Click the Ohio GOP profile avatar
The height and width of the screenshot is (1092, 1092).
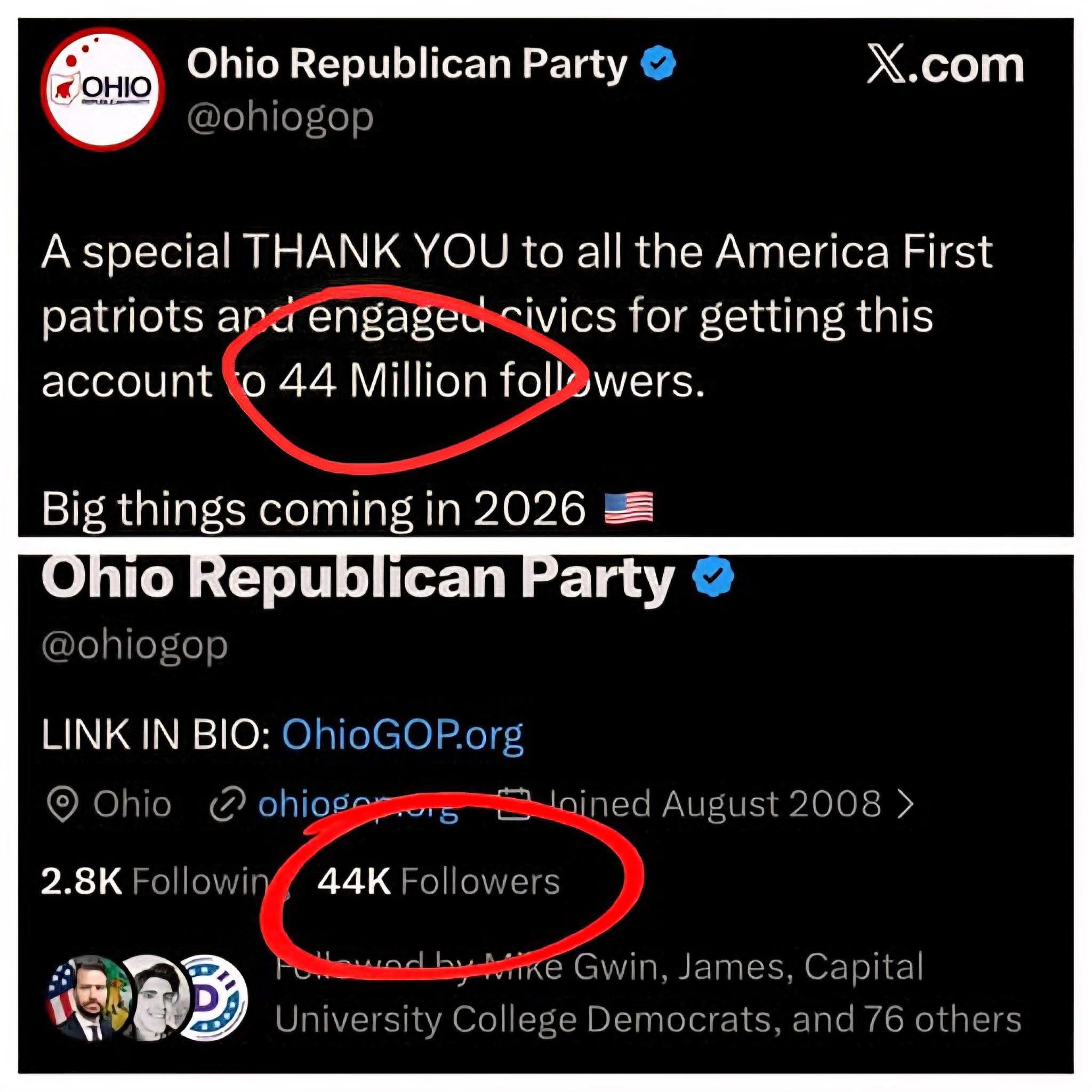[103, 89]
